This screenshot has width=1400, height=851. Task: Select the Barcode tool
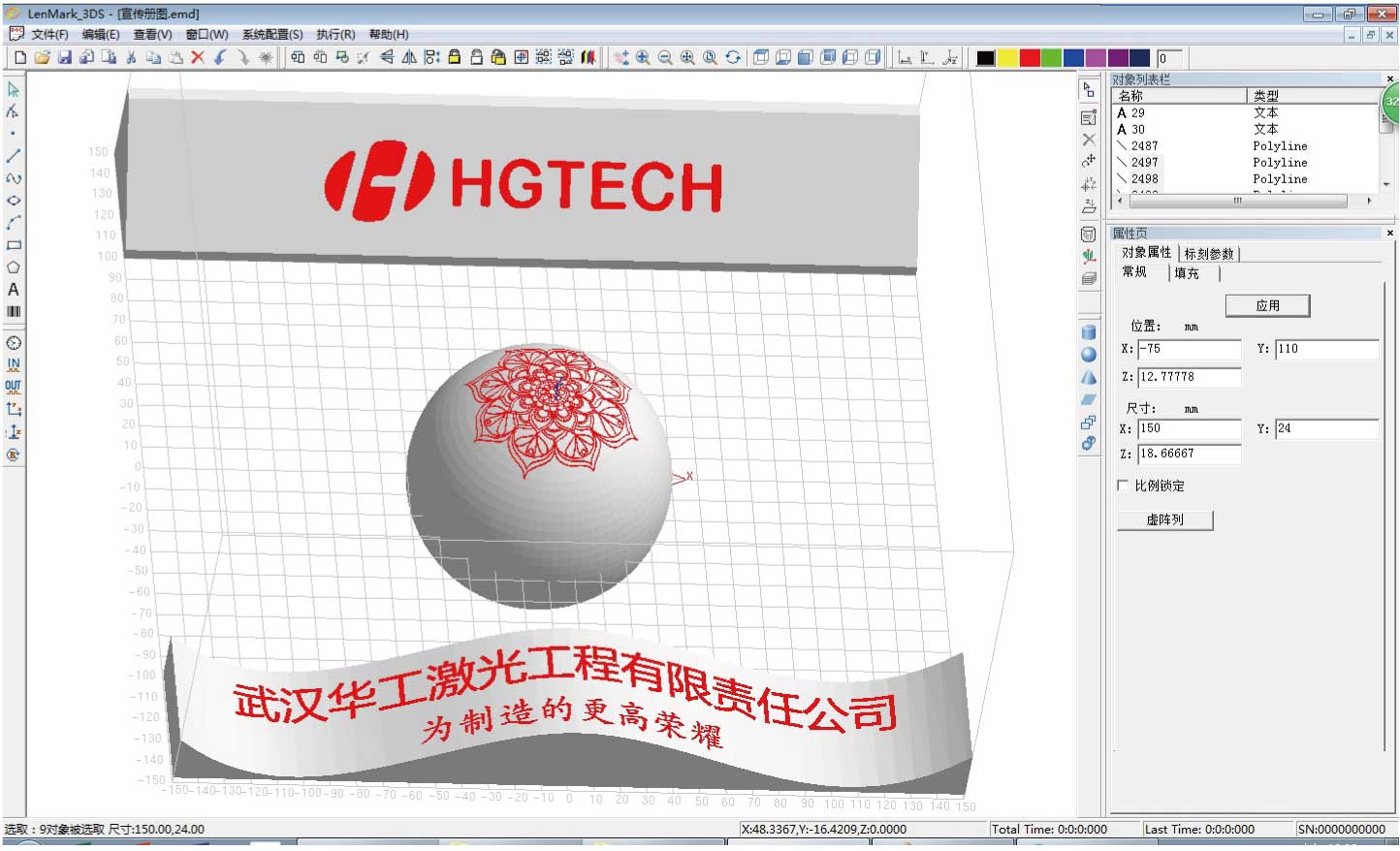(x=14, y=312)
